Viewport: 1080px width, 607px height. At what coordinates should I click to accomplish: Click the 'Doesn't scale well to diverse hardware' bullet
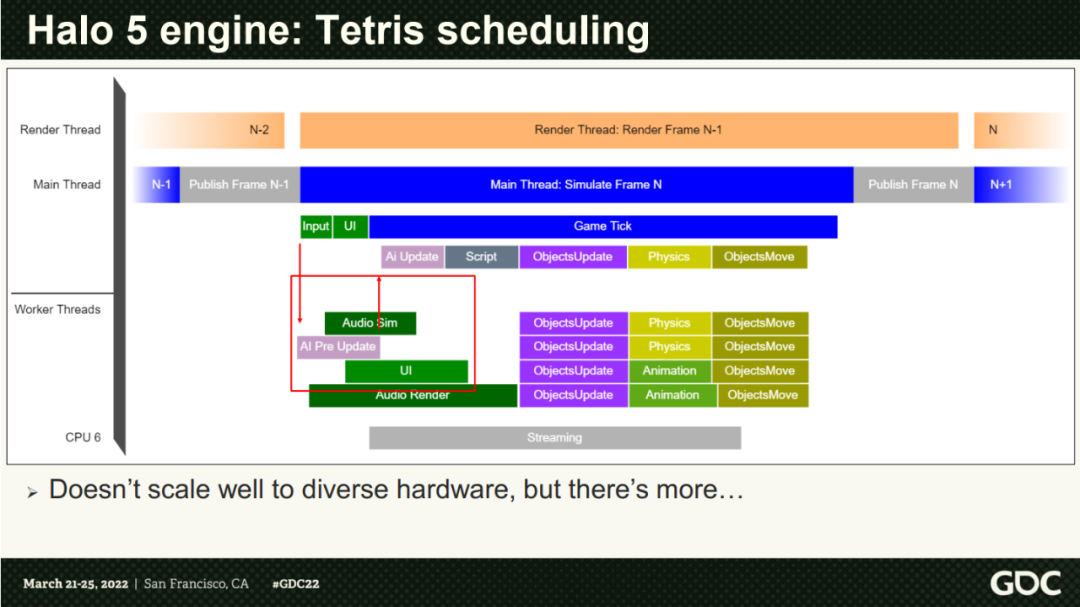(397, 490)
